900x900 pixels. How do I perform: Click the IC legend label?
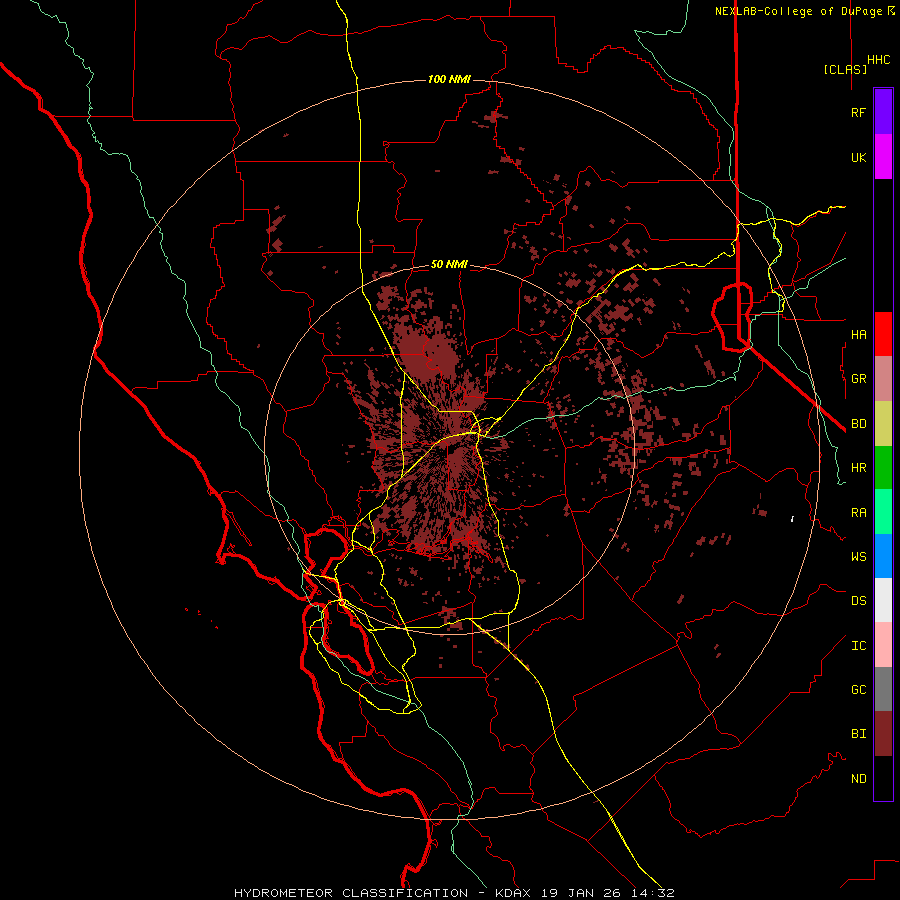click(858, 646)
